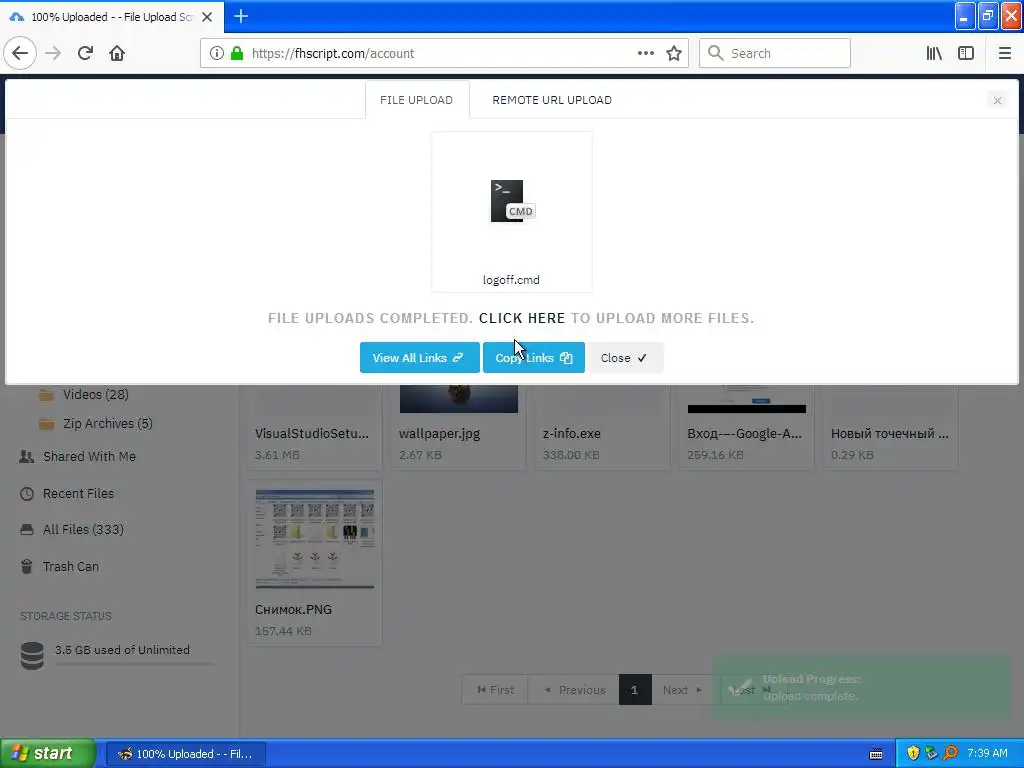Select the Новый точечный file
The height and width of the screenshot is (768, 1024).
(x=890, y=427)
